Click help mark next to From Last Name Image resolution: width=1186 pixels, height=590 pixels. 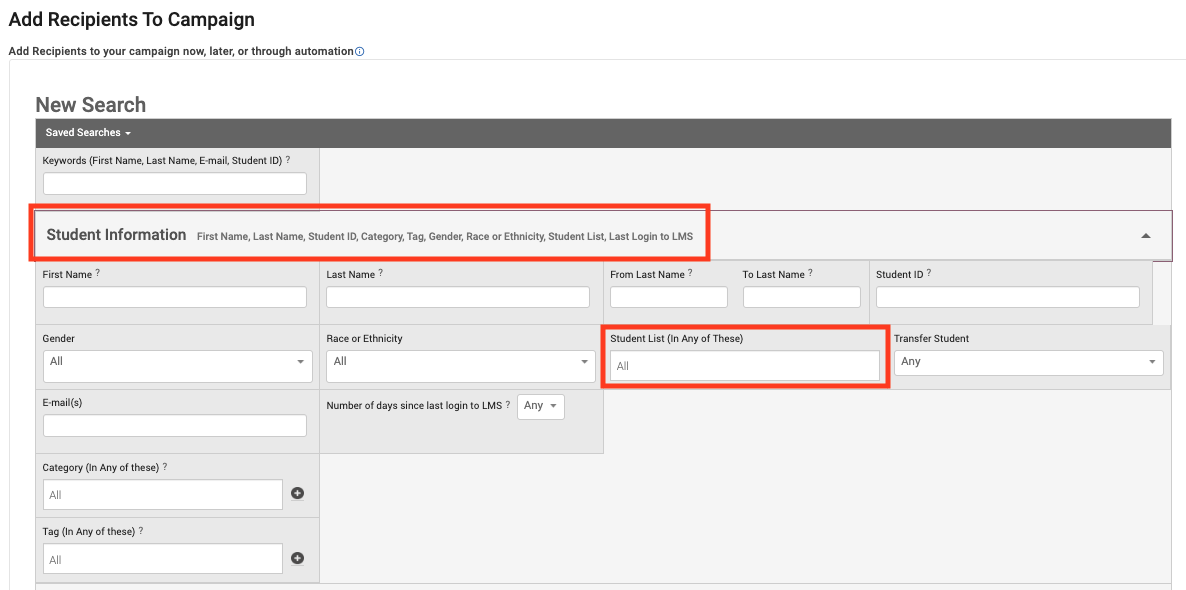[691, 273]
